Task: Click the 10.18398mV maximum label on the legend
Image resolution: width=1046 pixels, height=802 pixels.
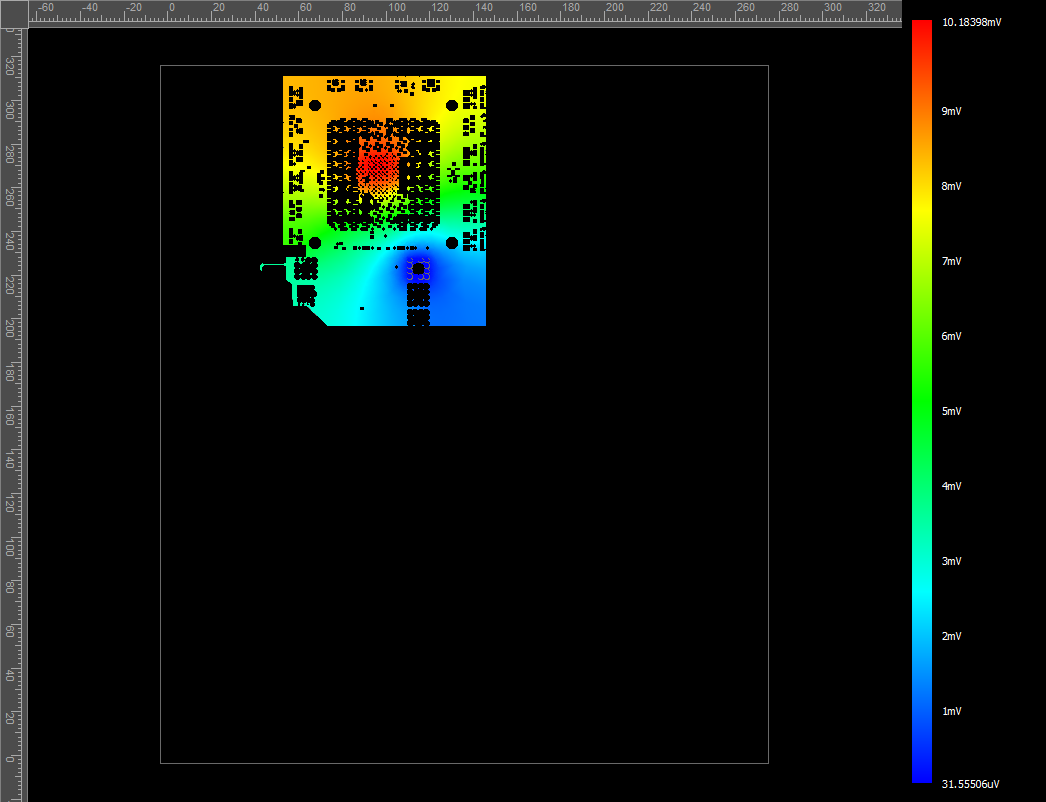Action: 971,23
